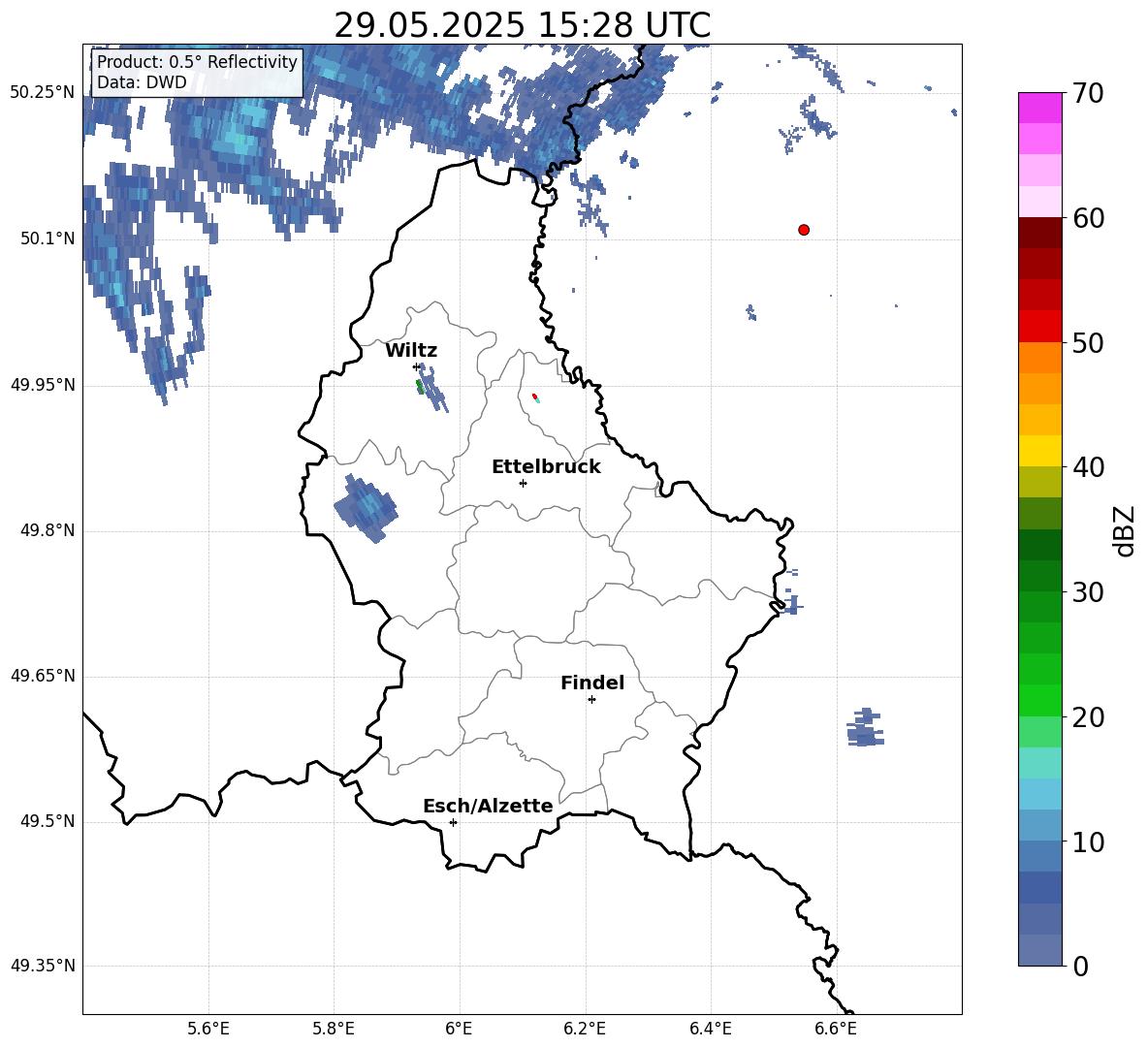Pick the dark maroon colorbar segment below 60
The height and width of the screenshot is (1048, 1148).
pyautogui.click(x=1040, y=234)
